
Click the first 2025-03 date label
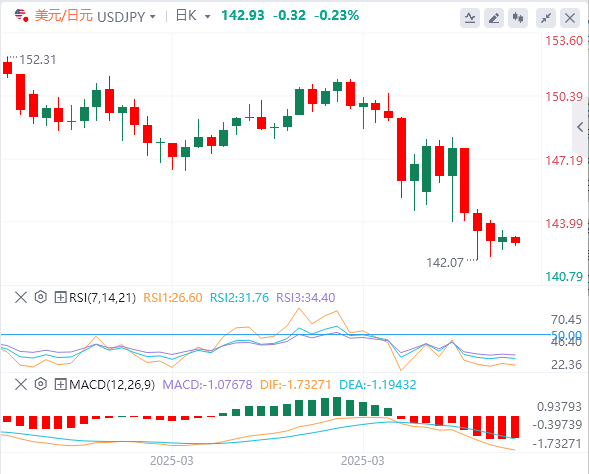(172, 461)
